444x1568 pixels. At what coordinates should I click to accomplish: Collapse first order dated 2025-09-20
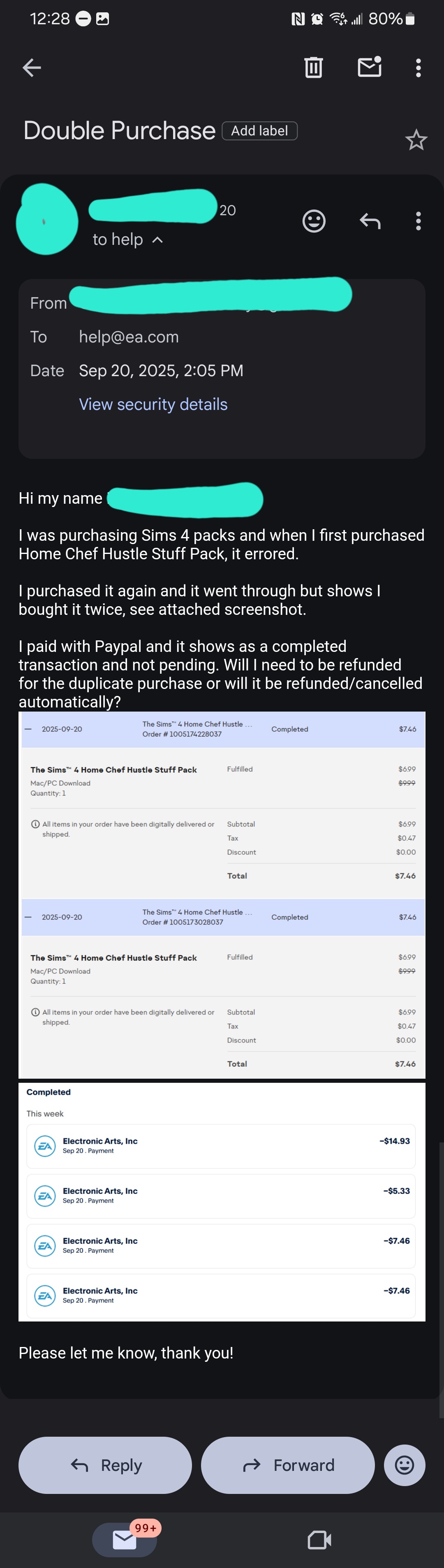pyautogui.click(x=28, y=728)
